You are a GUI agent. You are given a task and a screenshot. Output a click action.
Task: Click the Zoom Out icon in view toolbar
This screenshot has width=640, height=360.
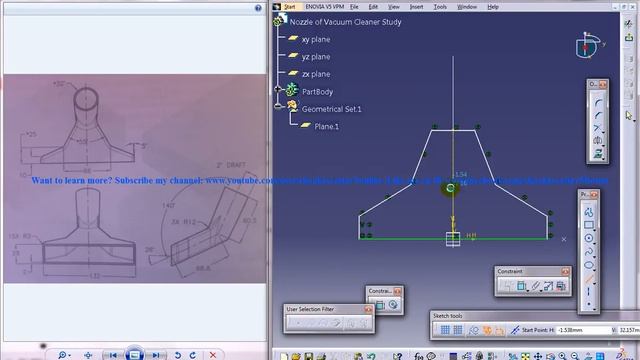pos(575,356)
